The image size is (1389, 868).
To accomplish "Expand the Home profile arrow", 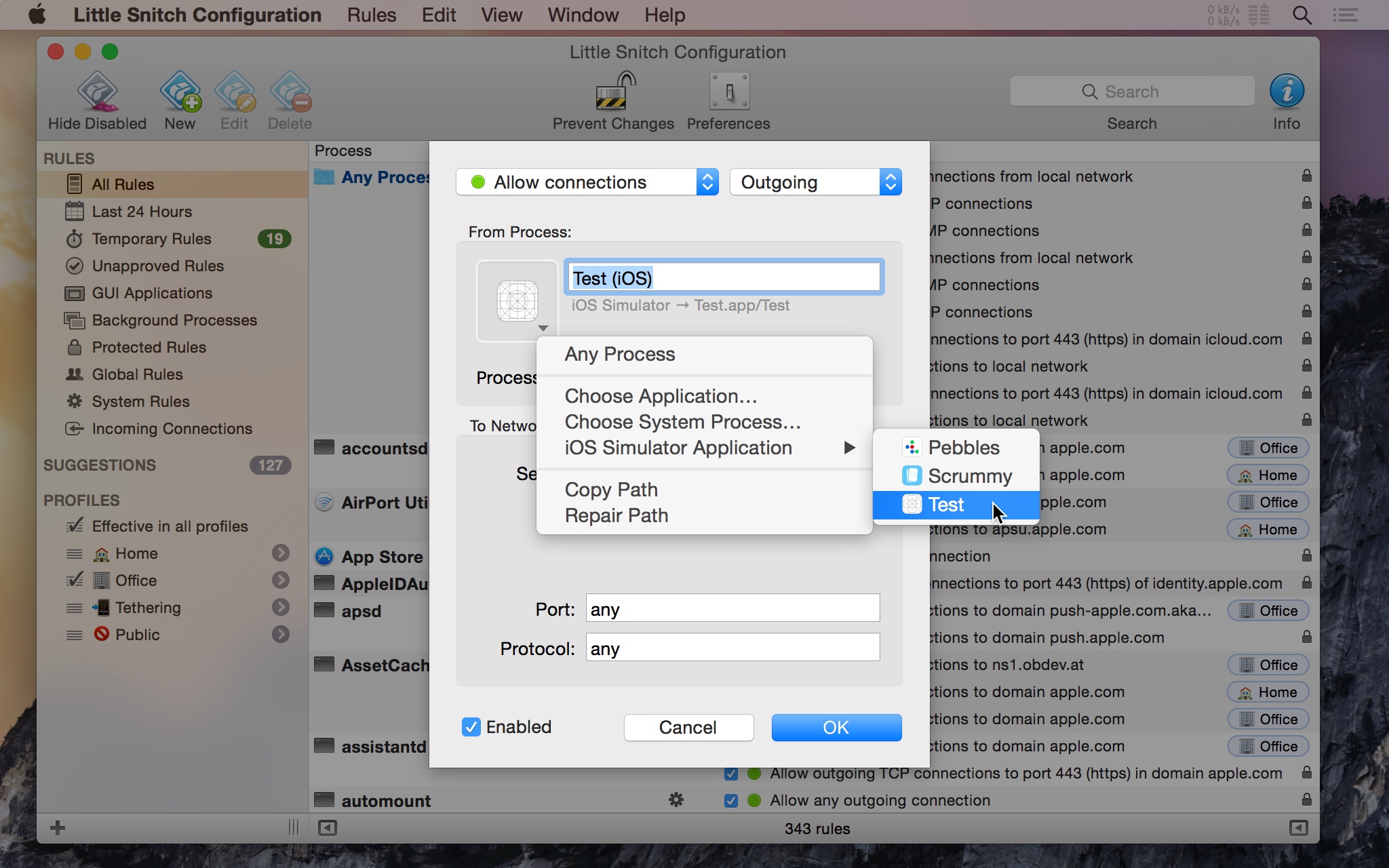I will (x=281, y=553).
